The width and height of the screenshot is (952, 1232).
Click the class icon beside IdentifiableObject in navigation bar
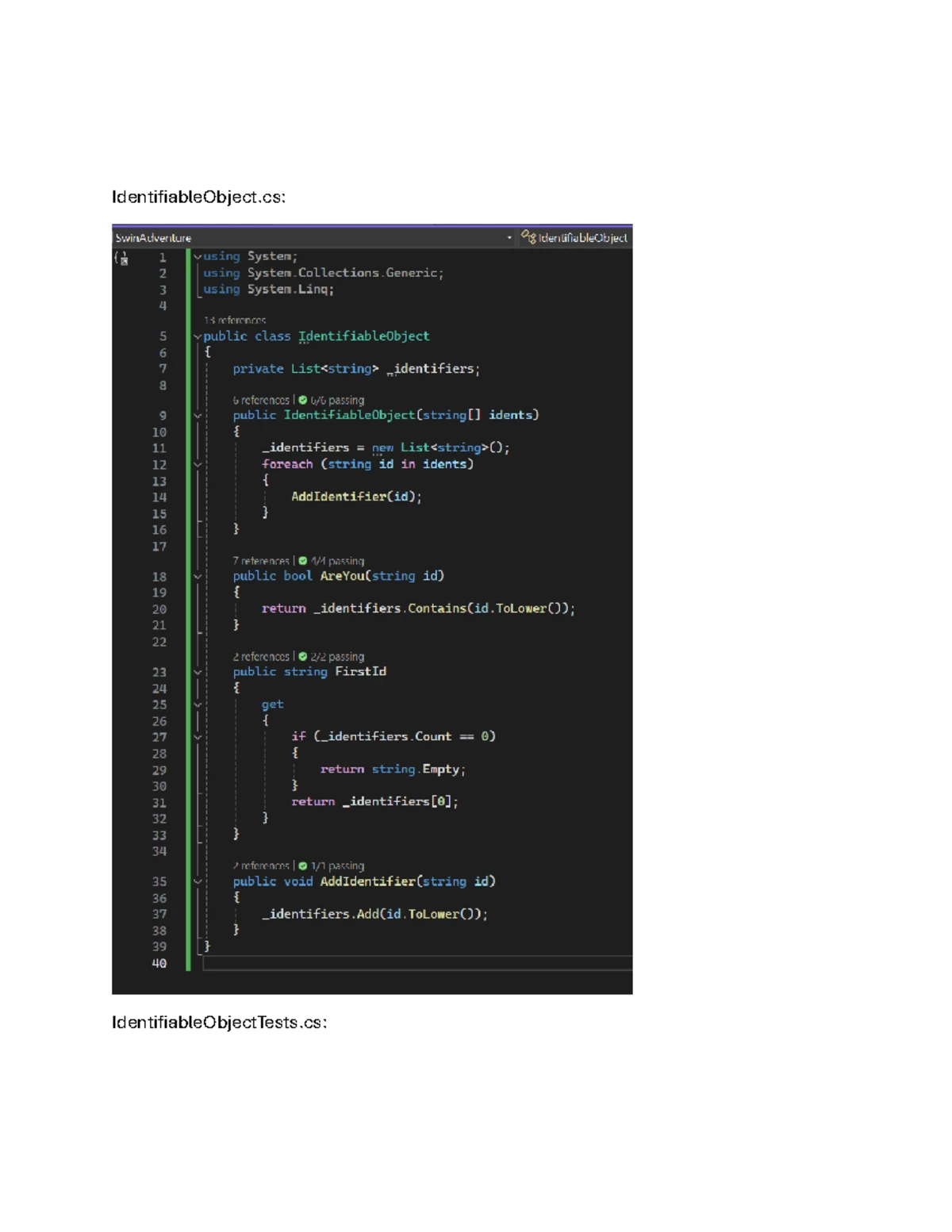528,237
